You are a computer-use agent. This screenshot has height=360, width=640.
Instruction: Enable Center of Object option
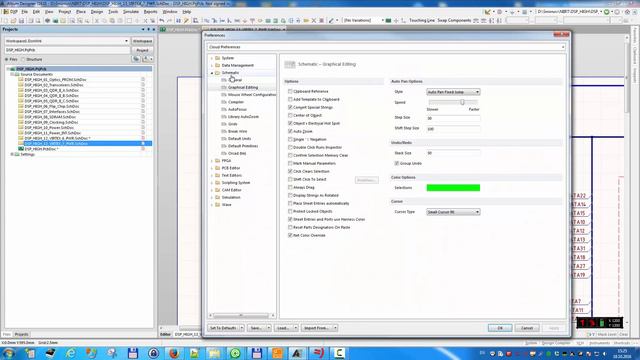pyautogui.click(x=290, y=116)
